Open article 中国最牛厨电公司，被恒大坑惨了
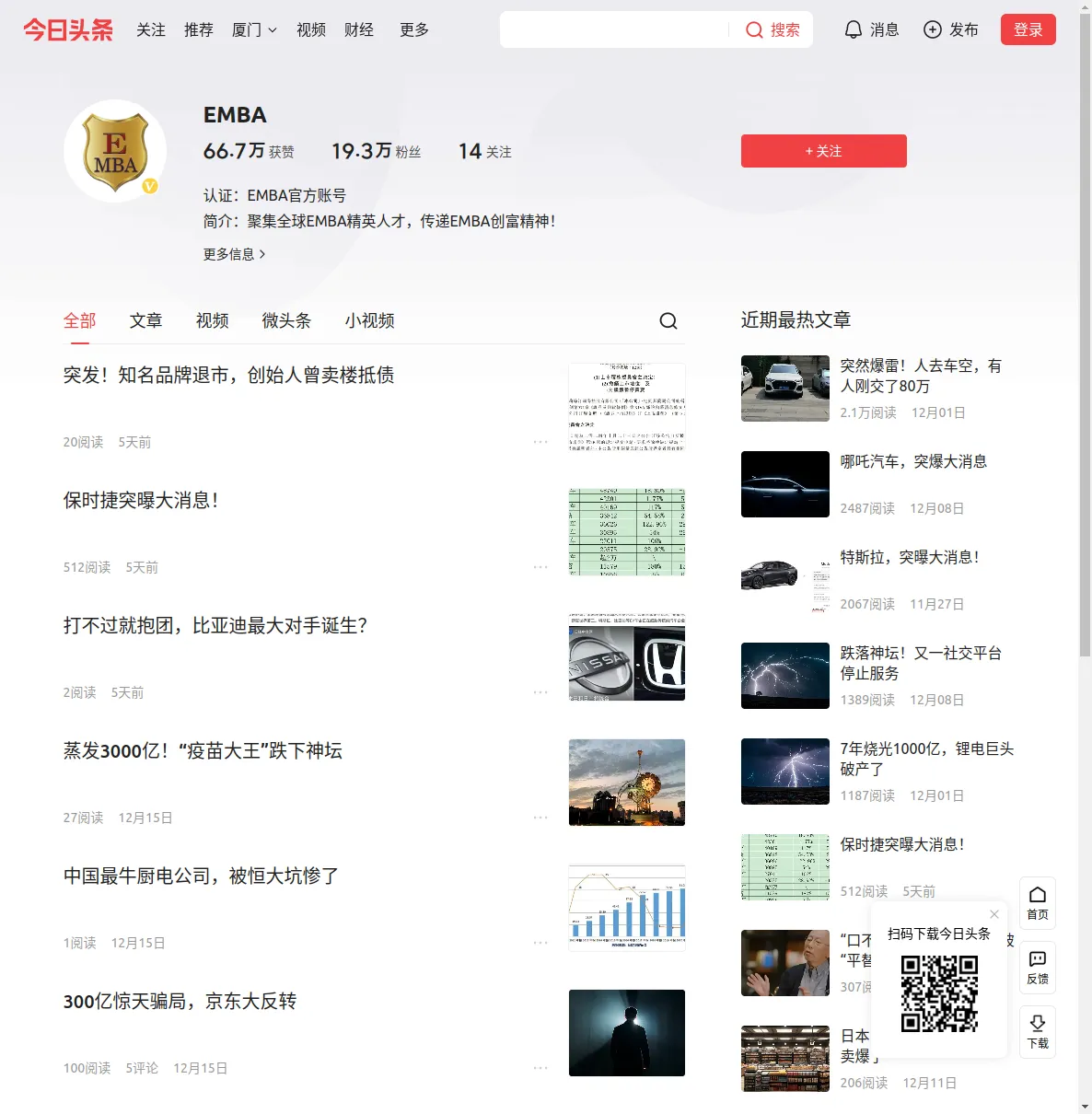Viewport: 1092px width, 1114px height. [x=202, y=876]
